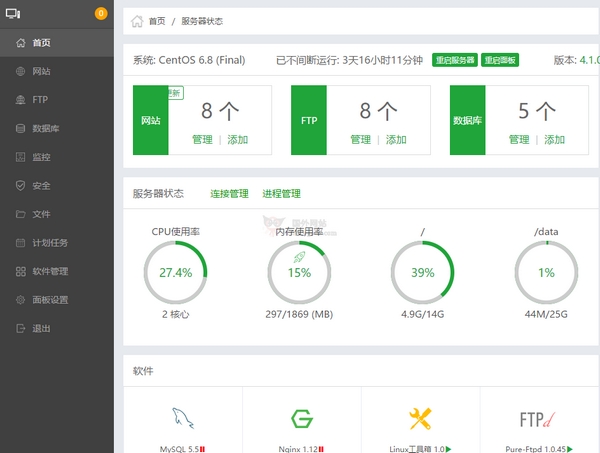
Task: Switch to the 进程管理 tab
Action: [281, 194]
